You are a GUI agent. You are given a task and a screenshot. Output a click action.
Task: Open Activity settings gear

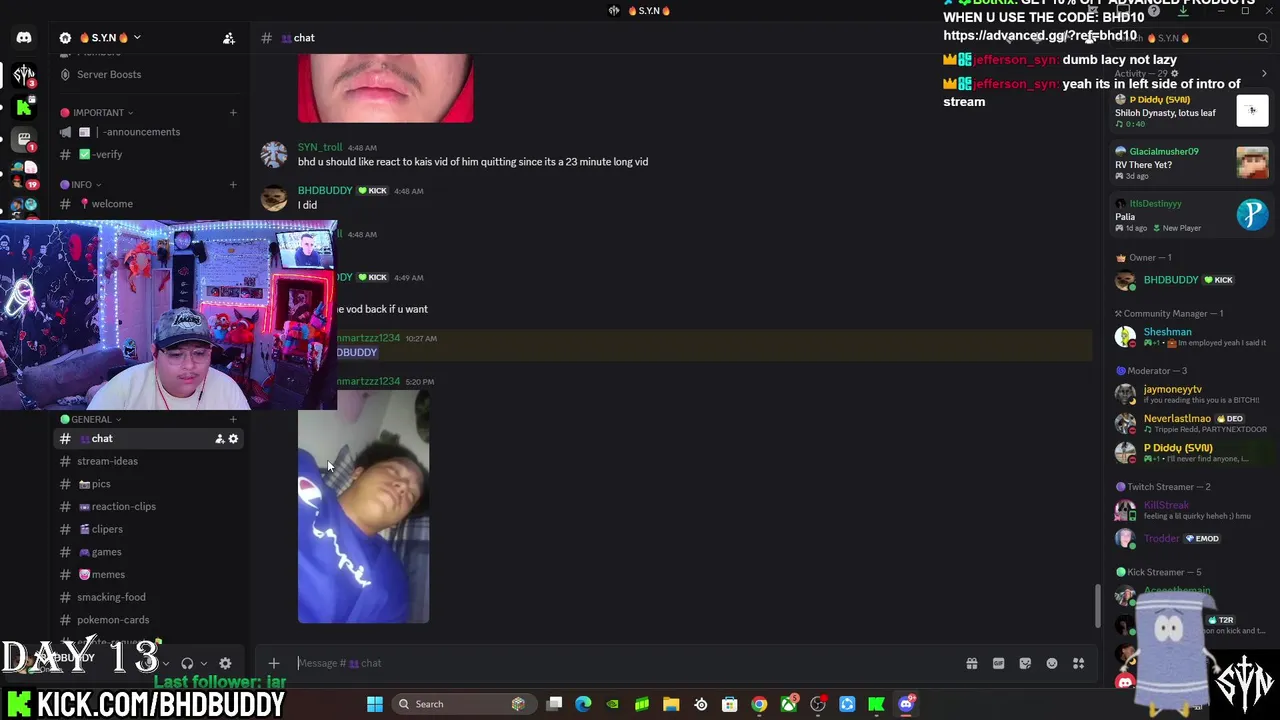[x=1174, y=74]
